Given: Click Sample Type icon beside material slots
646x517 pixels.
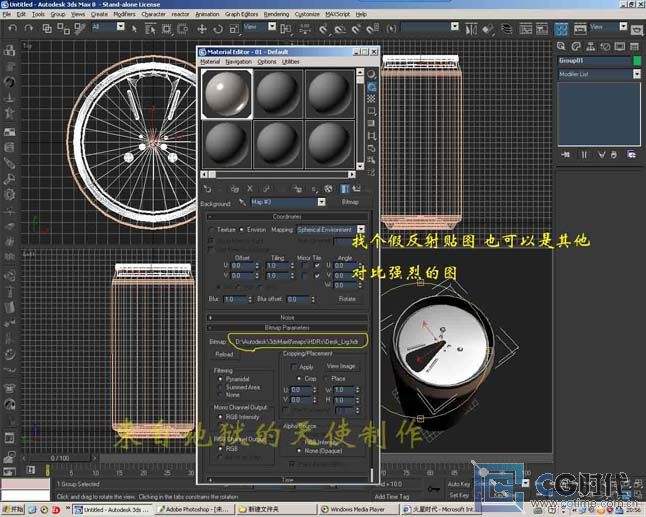Looking at the screenshot, I should pos(372,74).
